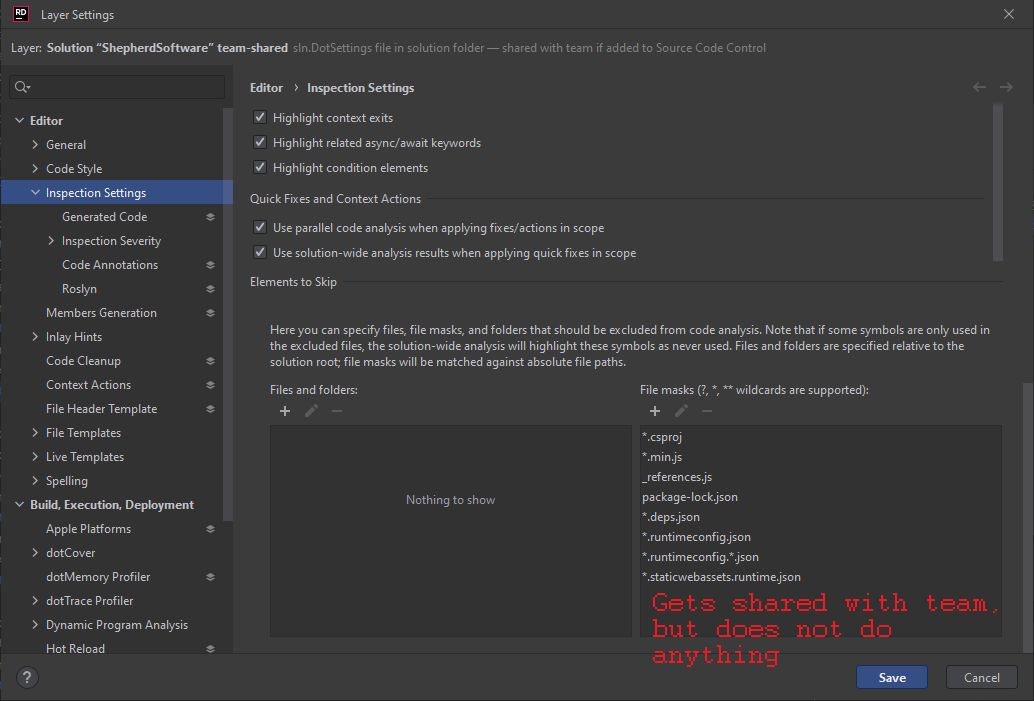The image size is (1034, 701).
Task: Navigate forward with the right arrow
Action: (x=1006, y=87)
